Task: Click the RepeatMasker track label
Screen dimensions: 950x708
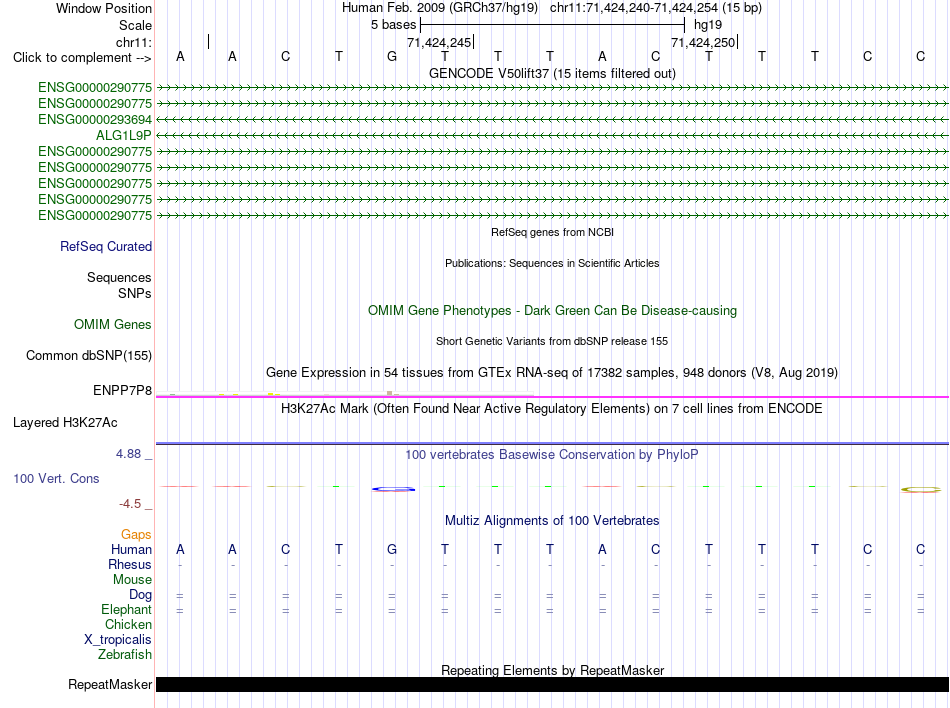Action: 110,684
